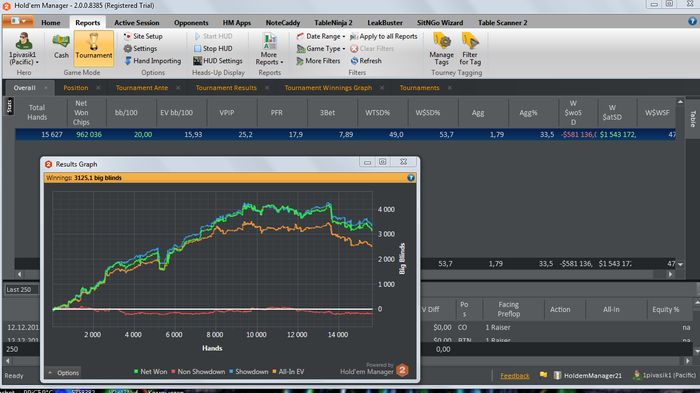Click 1pivasik1 (Pacific) in status bar
Viewport: 700px width, 393px height.
click(x=664, y=376)
